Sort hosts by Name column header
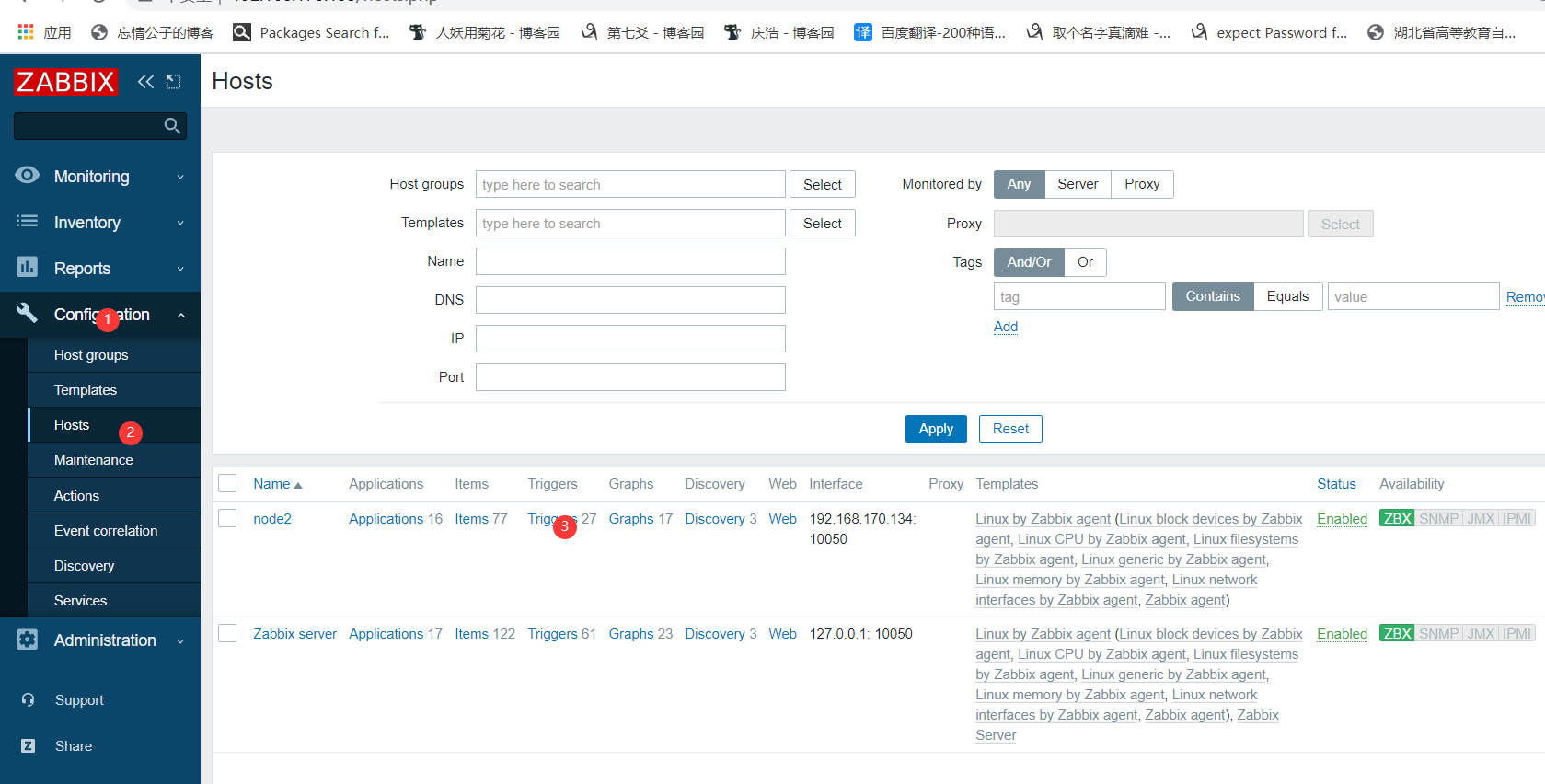Screen dimensions: 1545x784 point(277,484)
